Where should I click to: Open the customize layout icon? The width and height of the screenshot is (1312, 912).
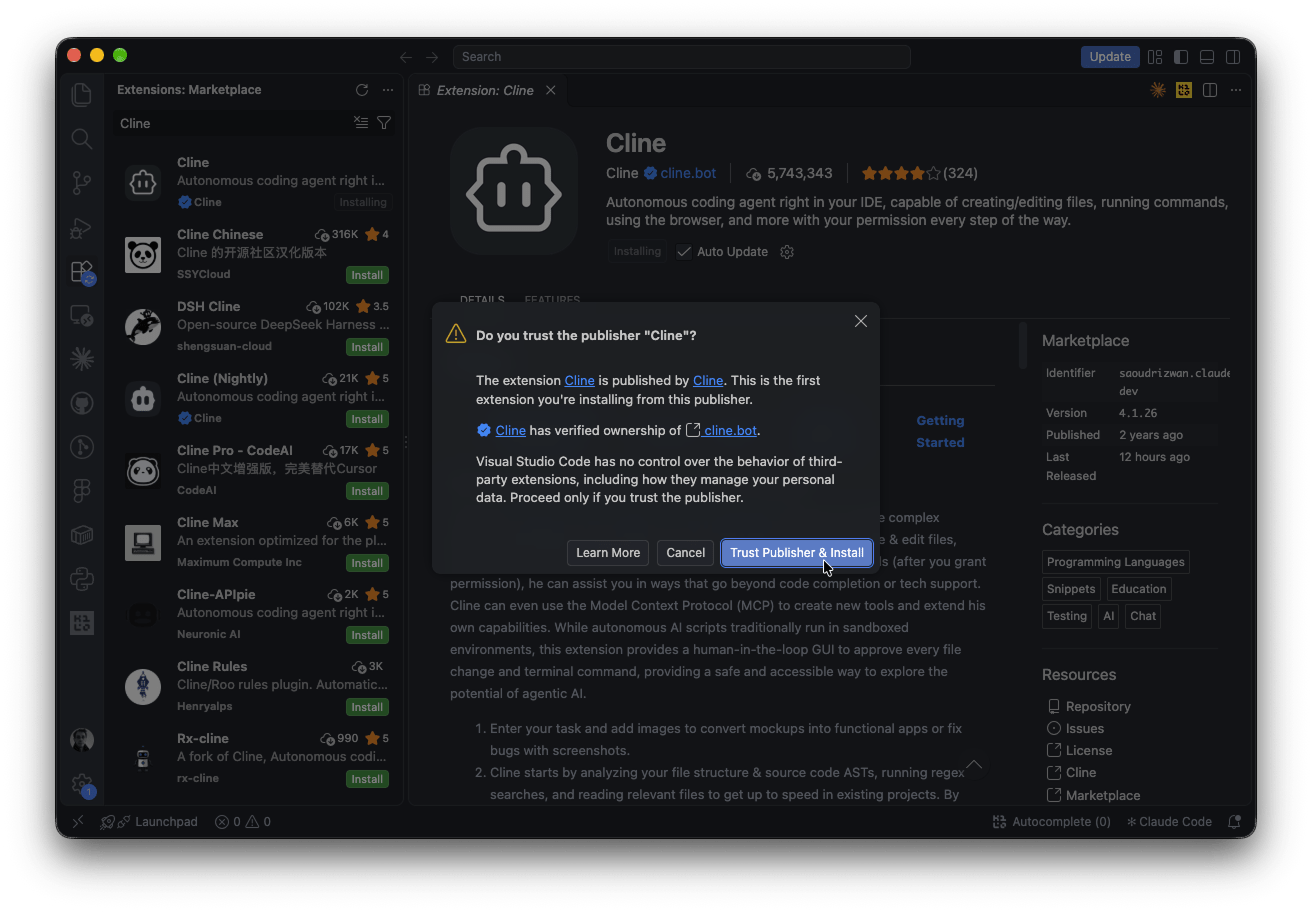click(1155, 57)
